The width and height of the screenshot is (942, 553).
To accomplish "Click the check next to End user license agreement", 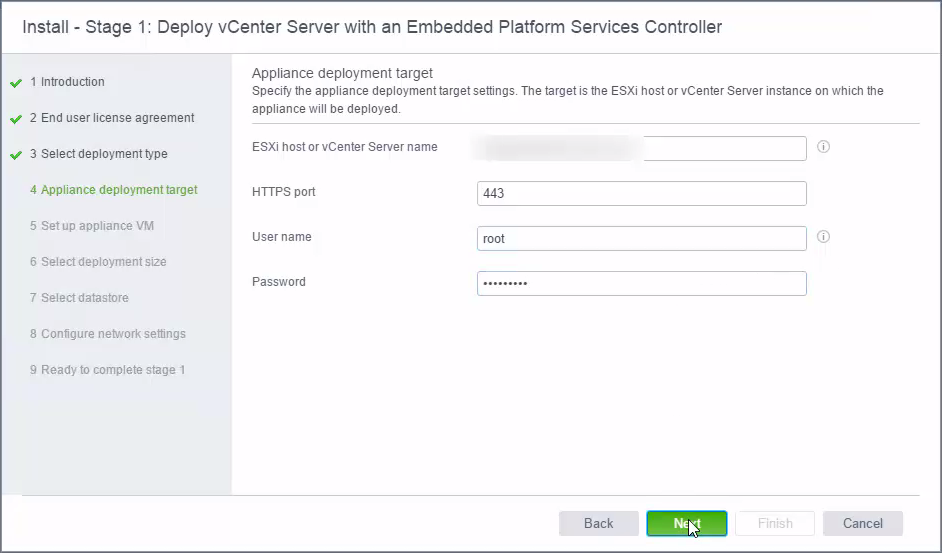I will [16, 119].
